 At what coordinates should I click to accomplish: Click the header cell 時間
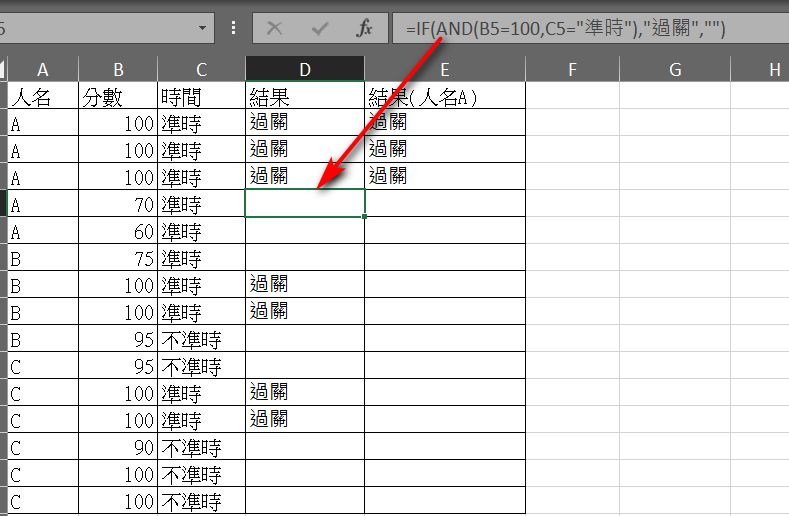201,96
